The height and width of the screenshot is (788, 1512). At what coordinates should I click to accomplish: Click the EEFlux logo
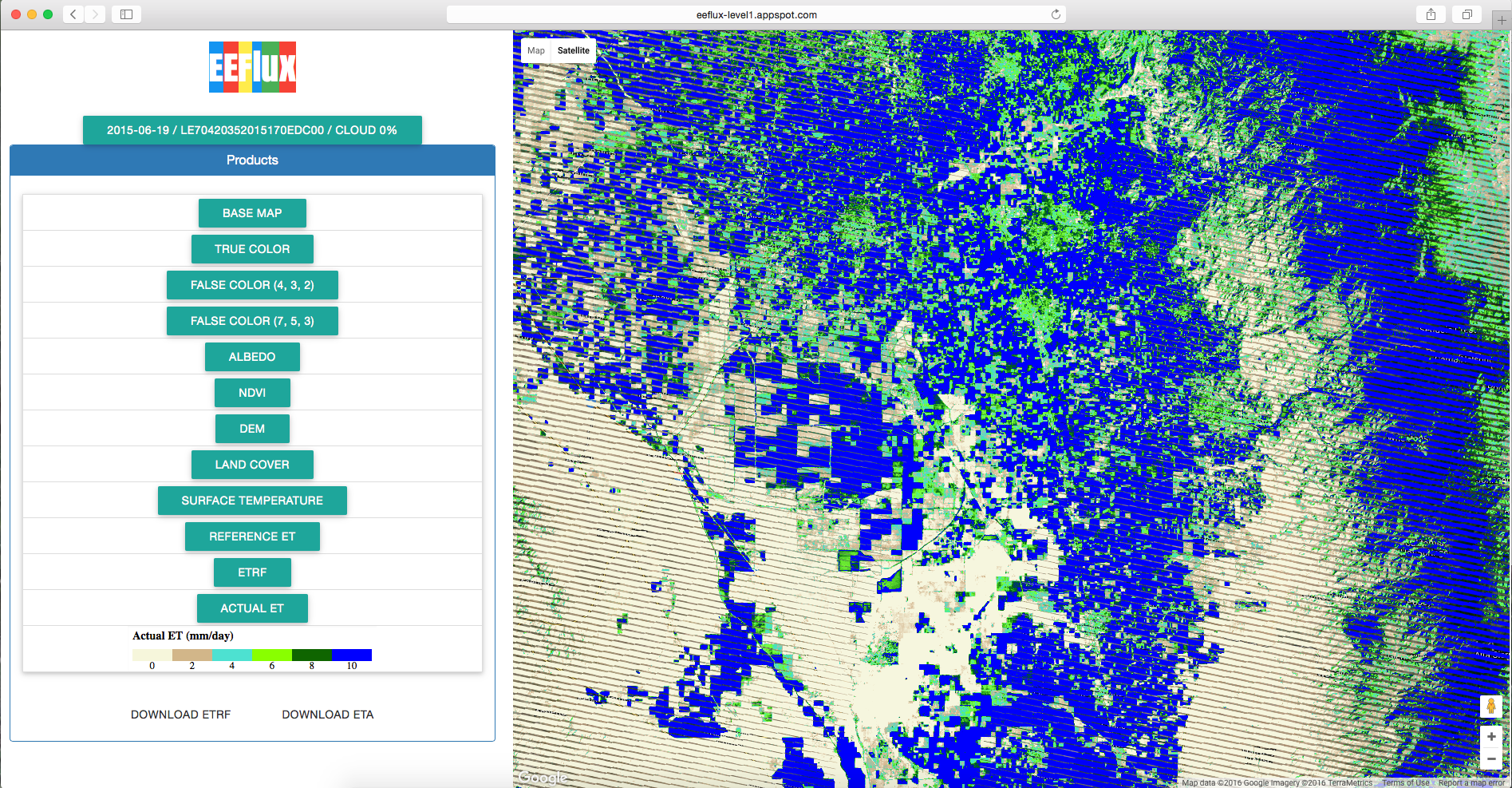252,67
